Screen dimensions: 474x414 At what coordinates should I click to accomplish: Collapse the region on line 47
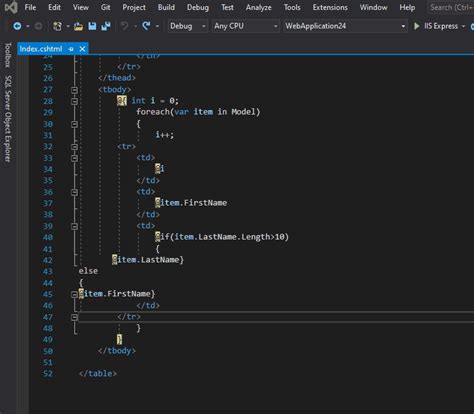74,317
